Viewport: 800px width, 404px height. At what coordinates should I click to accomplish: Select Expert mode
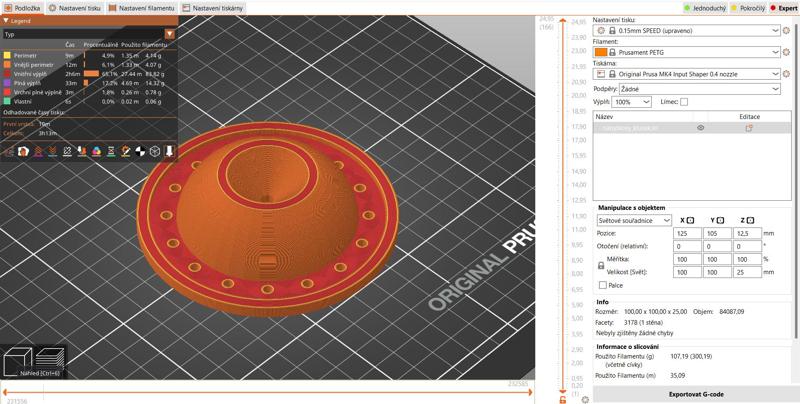pos(783,8)
